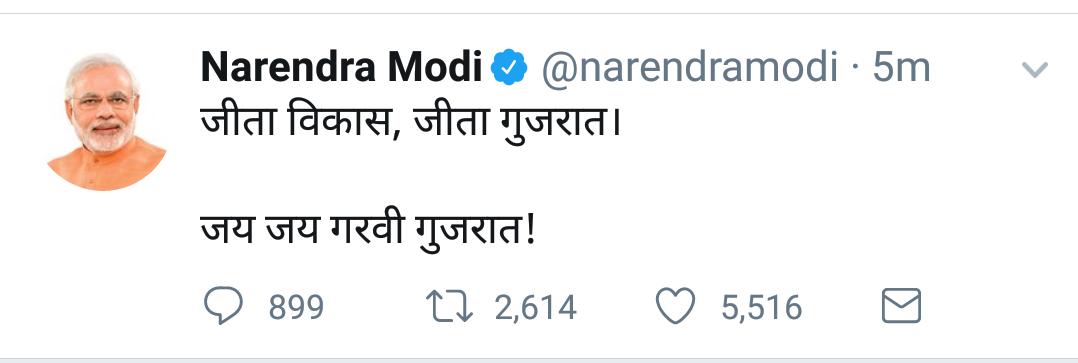Click the 5,516 likes count
This screenshot has height=363, width=1078.
[x=762, y=307]
